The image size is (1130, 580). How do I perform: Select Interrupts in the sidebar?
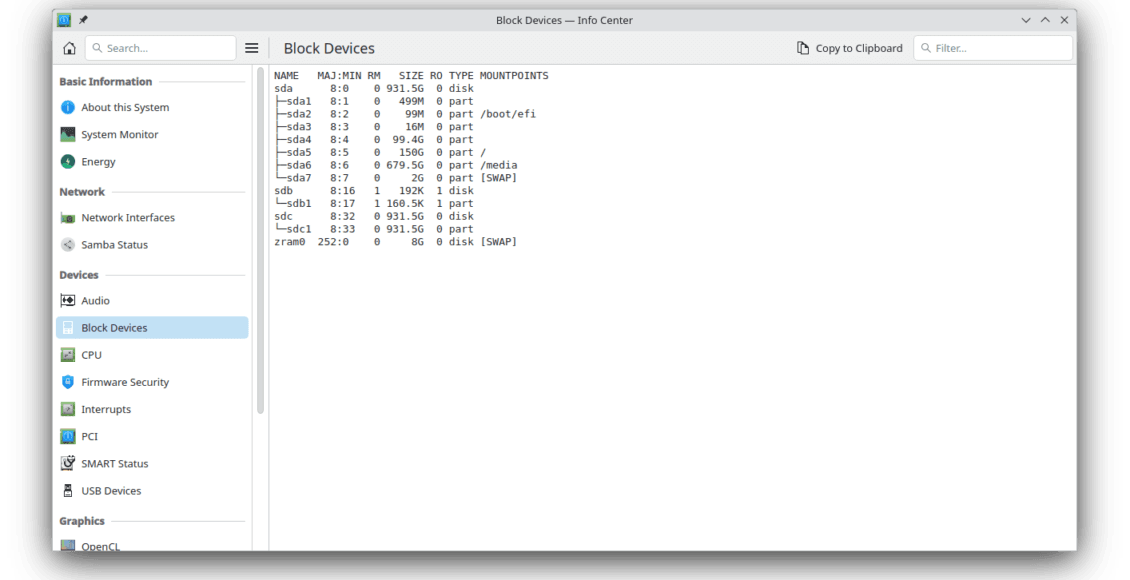coord(106,409)
